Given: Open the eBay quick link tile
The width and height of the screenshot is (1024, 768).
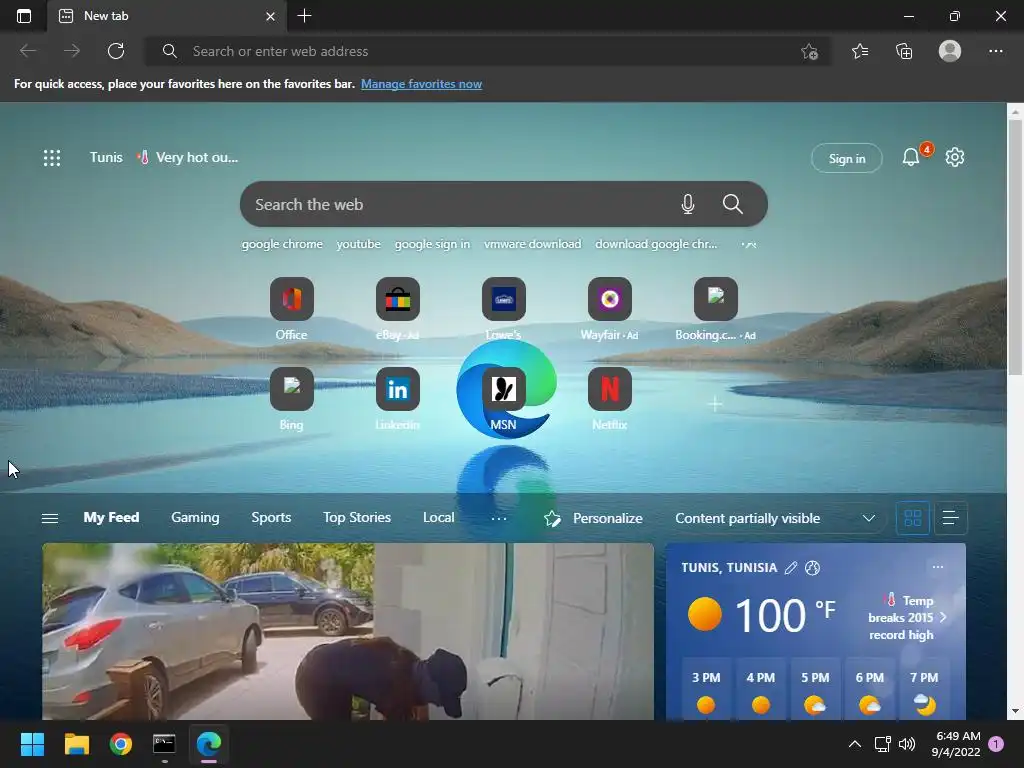Looking at the screenshot, I should (397, 299).
